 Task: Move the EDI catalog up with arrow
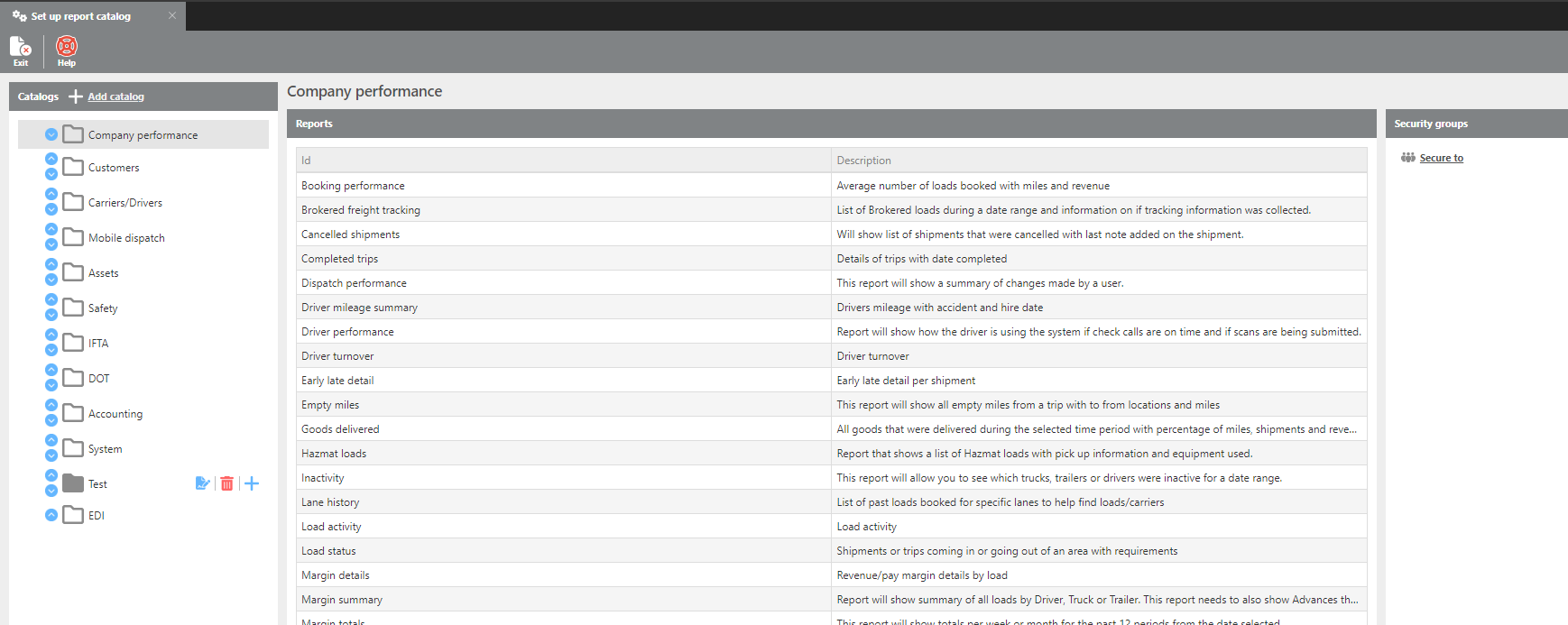pyautogui.click(x=51, y=515)
